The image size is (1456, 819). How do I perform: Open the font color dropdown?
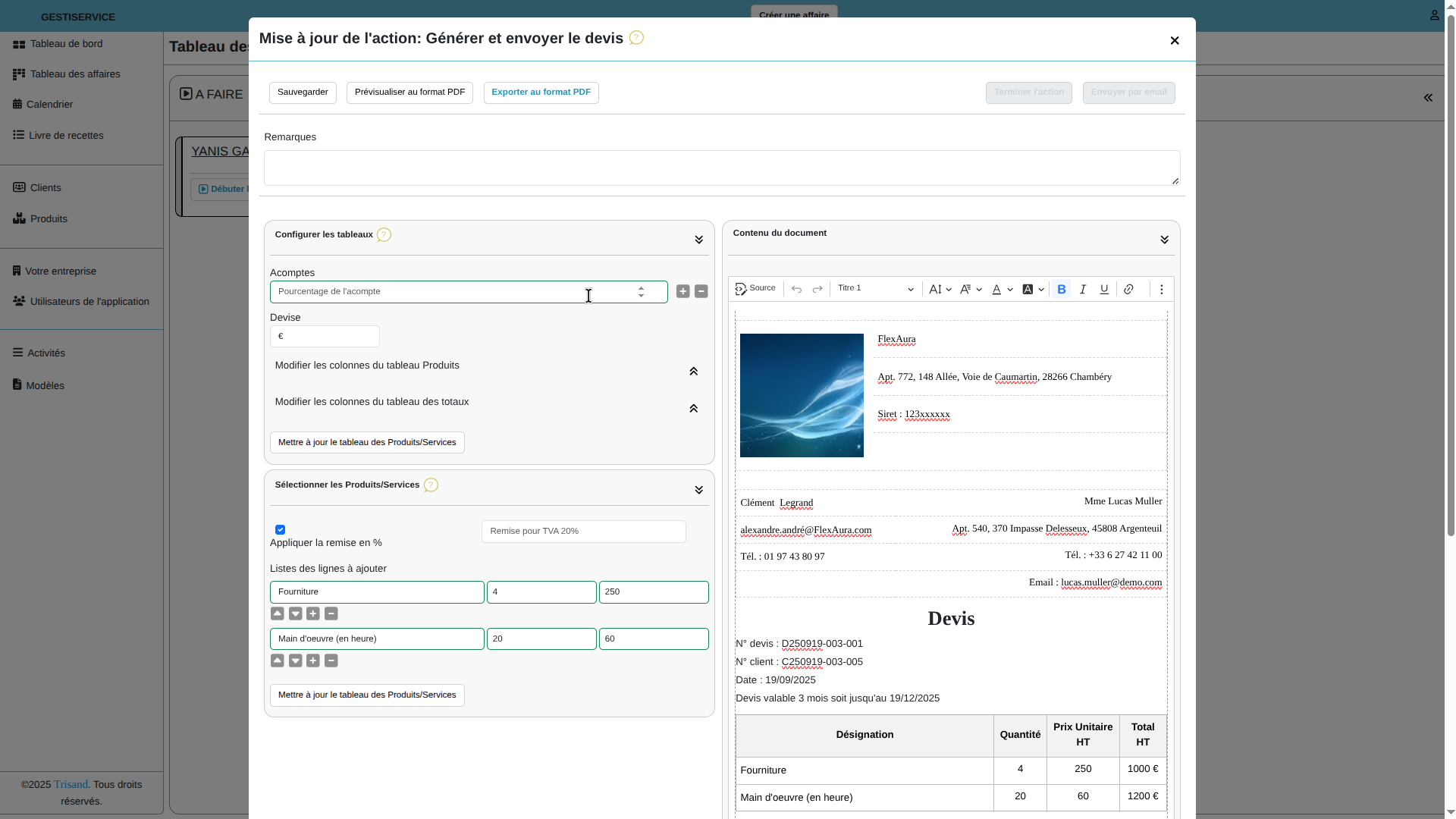(1002, 290)
